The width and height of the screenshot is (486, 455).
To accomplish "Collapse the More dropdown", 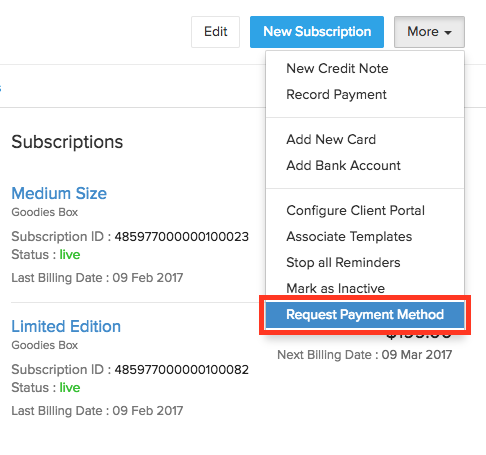I will coord(429,32).
